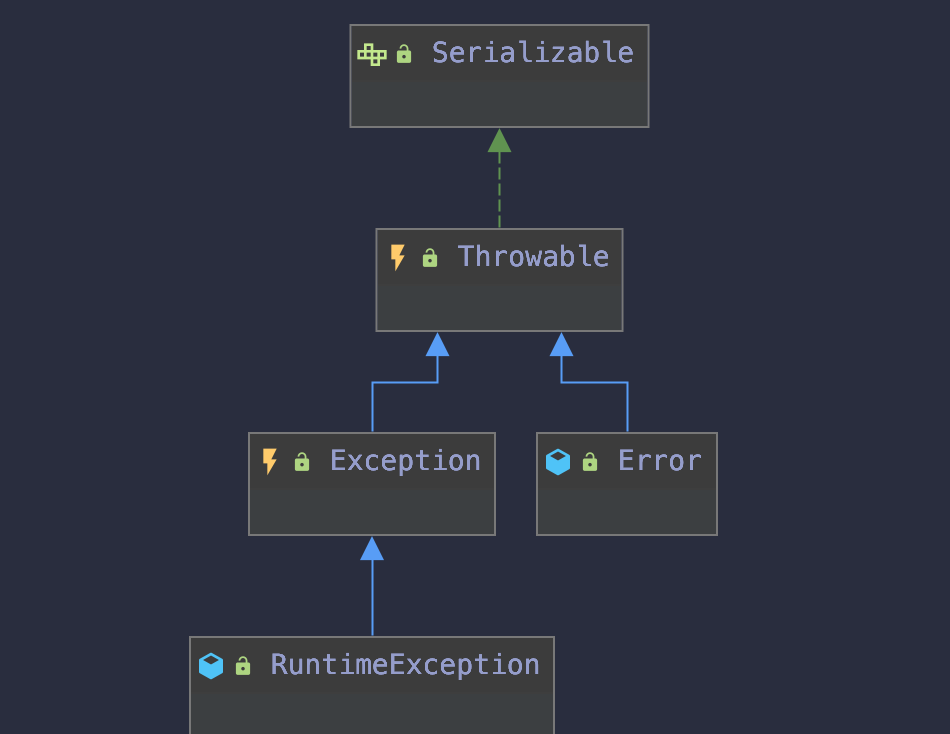Select the Throwable class name
Image resolution: width=950 pixels, height=734 pixels.
click(533, 257)
